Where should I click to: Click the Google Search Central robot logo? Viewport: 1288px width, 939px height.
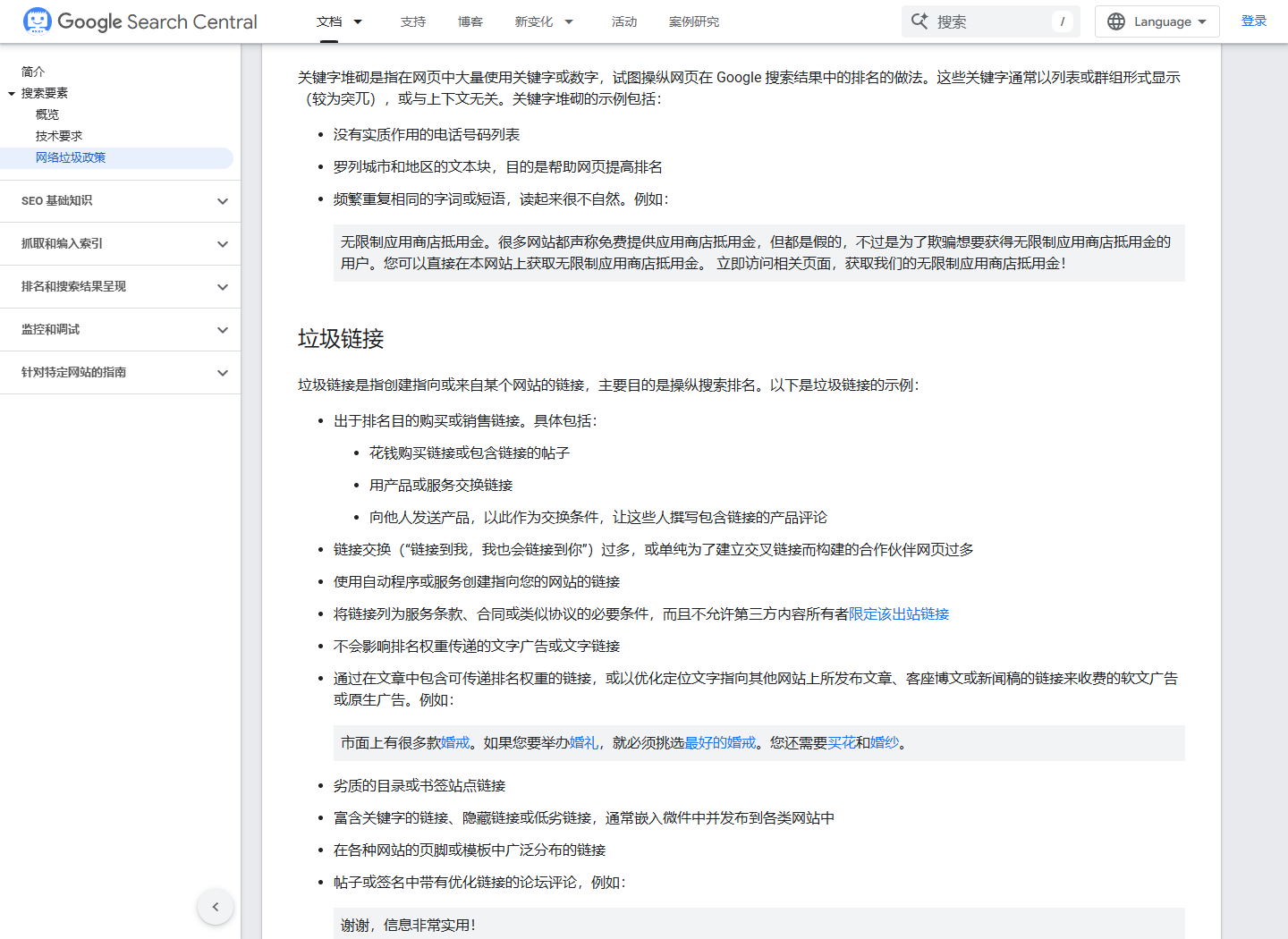pos(38,21)
